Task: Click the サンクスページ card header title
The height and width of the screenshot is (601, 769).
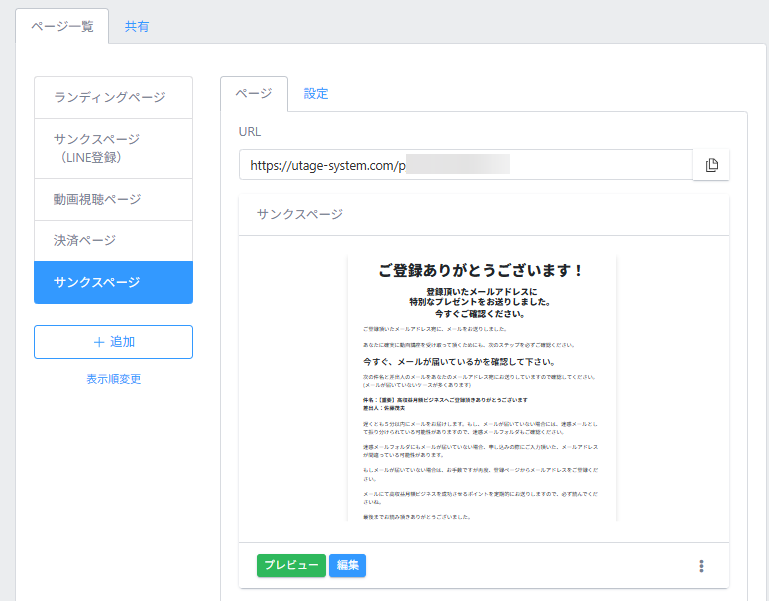Action: (300, 214)
